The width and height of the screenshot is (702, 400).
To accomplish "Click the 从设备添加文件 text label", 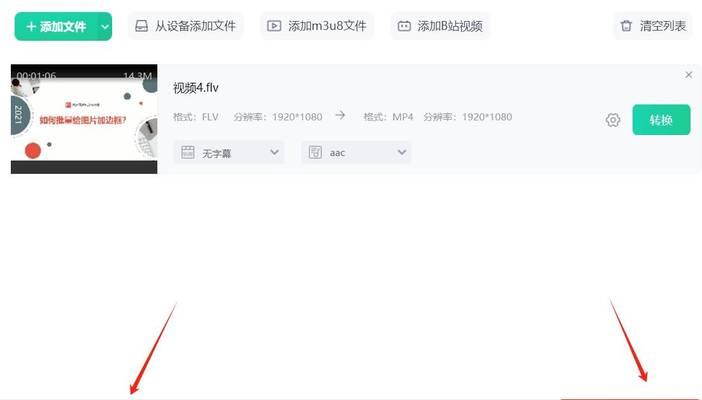I will [195, 26].
